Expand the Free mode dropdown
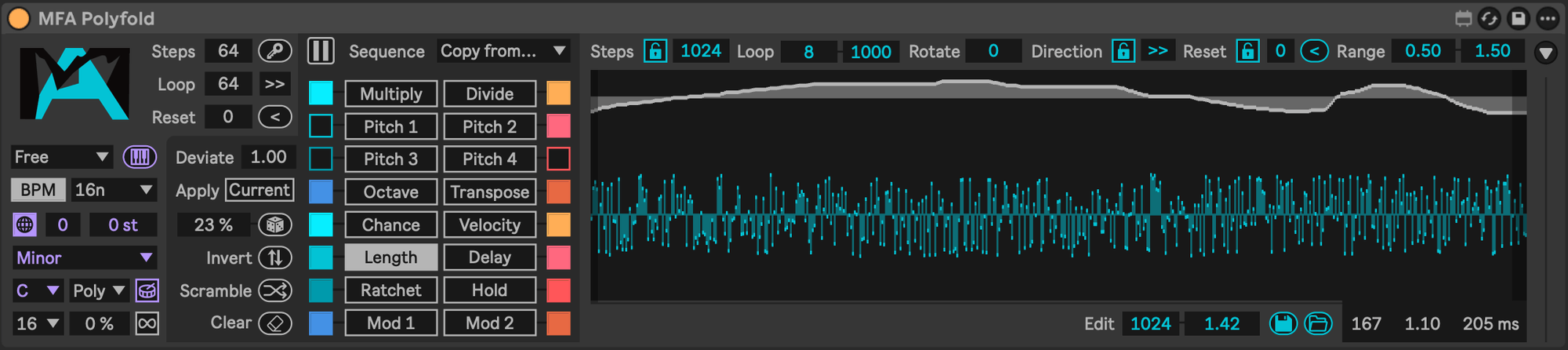Viewport: 1568px width, 350px height. pos(62,157)
